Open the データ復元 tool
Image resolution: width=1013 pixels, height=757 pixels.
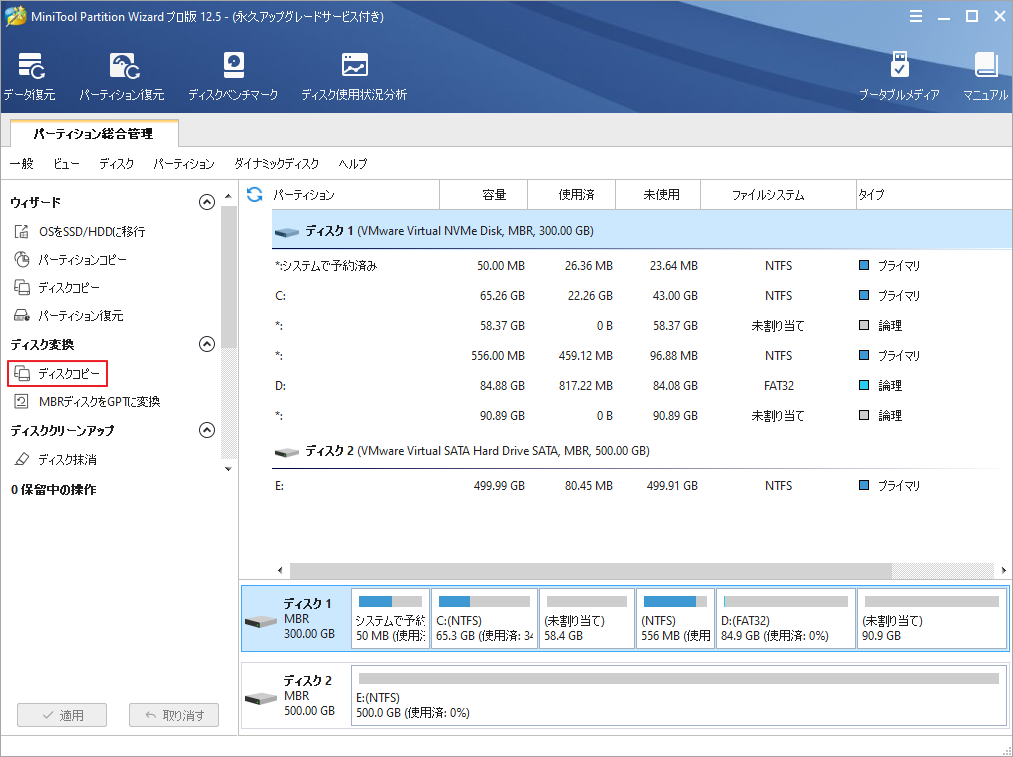29,76
